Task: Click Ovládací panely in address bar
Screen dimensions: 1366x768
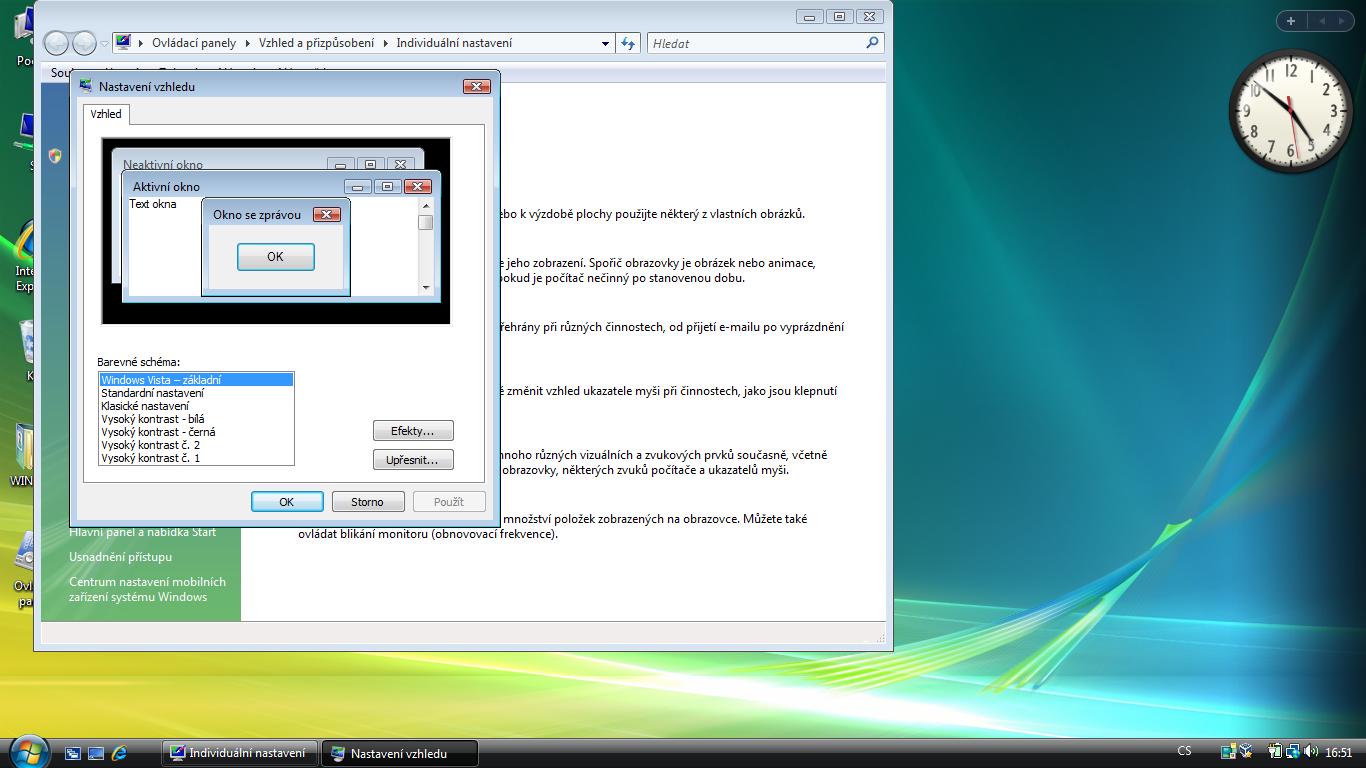Action: pyautogui.click(x=194, y=43)
